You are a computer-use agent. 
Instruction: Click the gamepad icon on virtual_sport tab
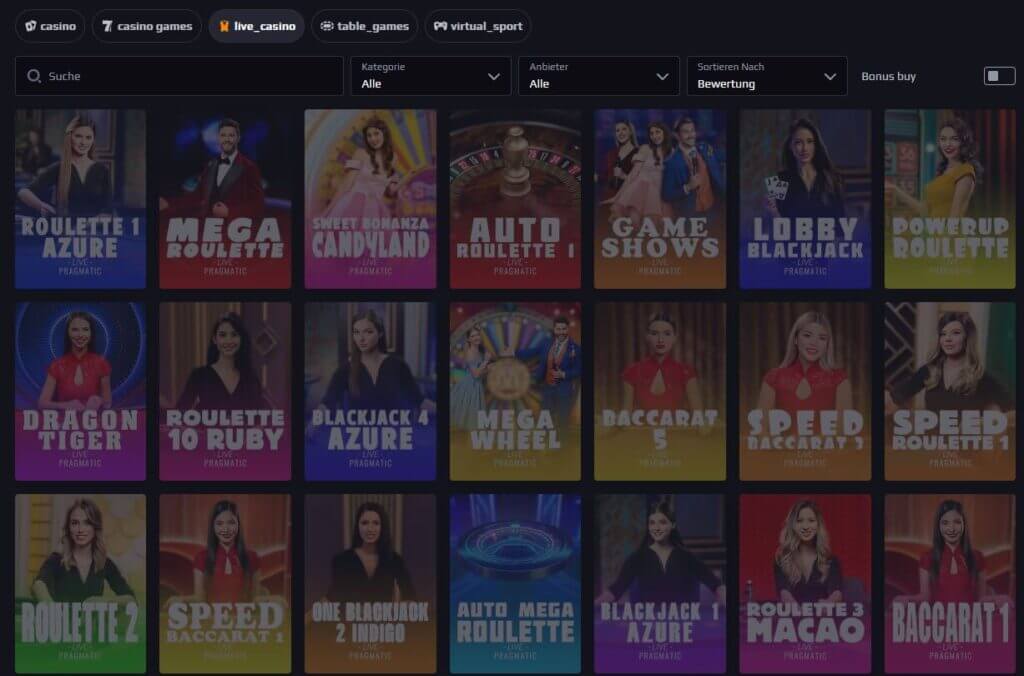point(441,26)
